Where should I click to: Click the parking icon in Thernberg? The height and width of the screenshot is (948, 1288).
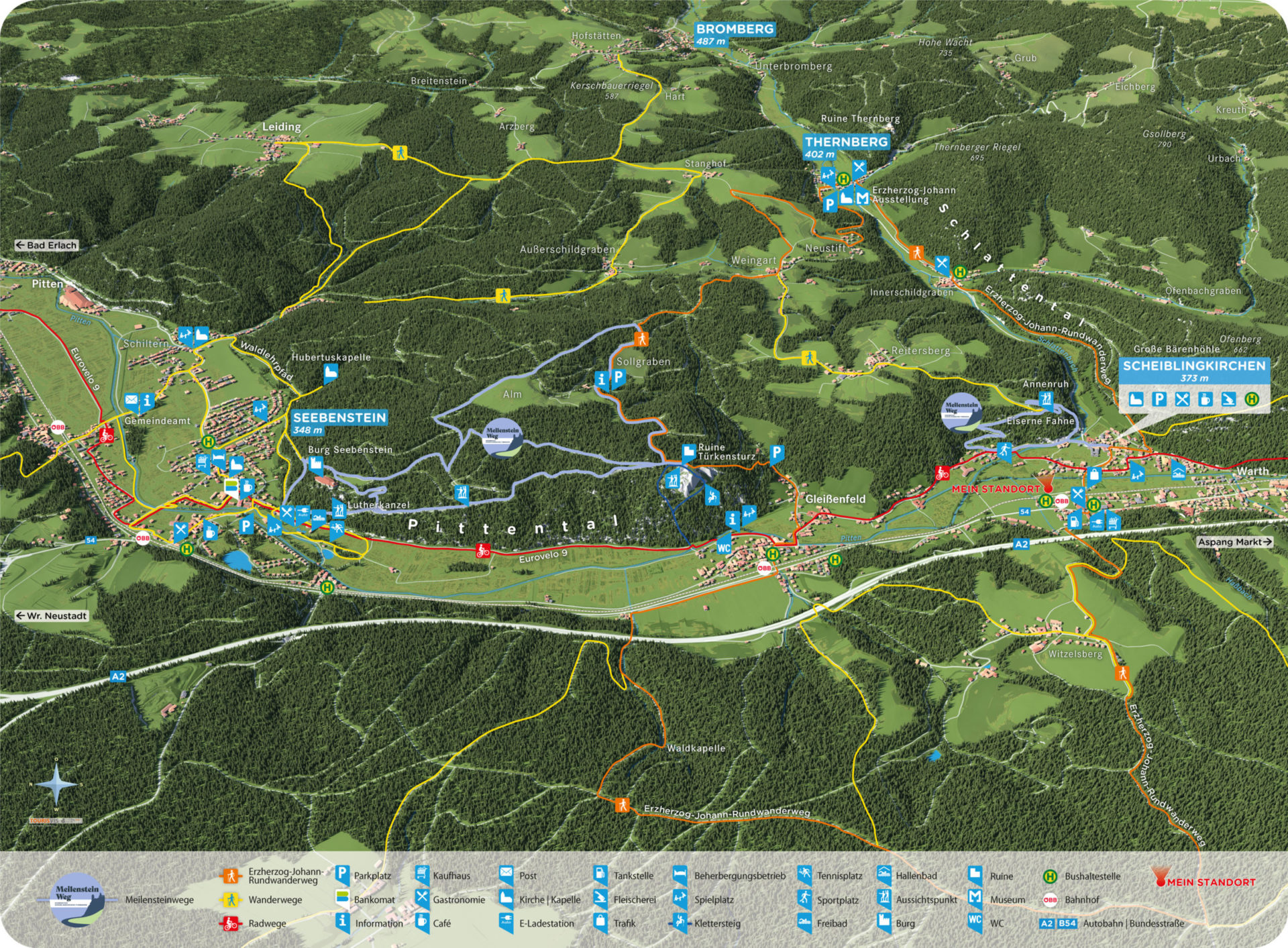tap(830, 204)
